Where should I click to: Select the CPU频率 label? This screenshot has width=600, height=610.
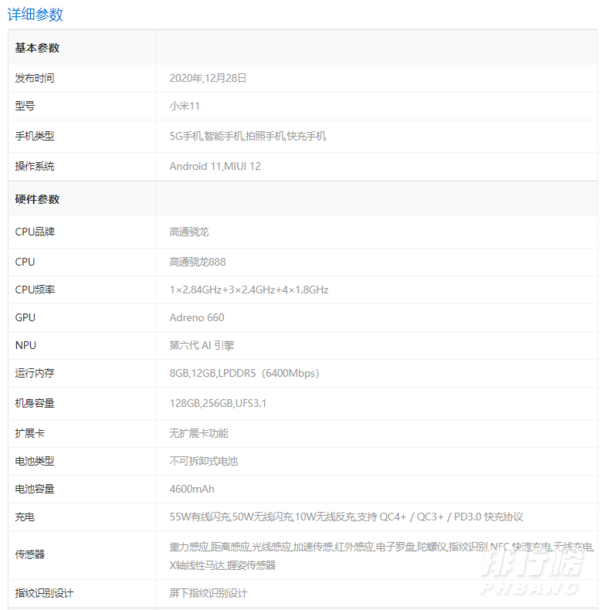(x=35, y=290)
